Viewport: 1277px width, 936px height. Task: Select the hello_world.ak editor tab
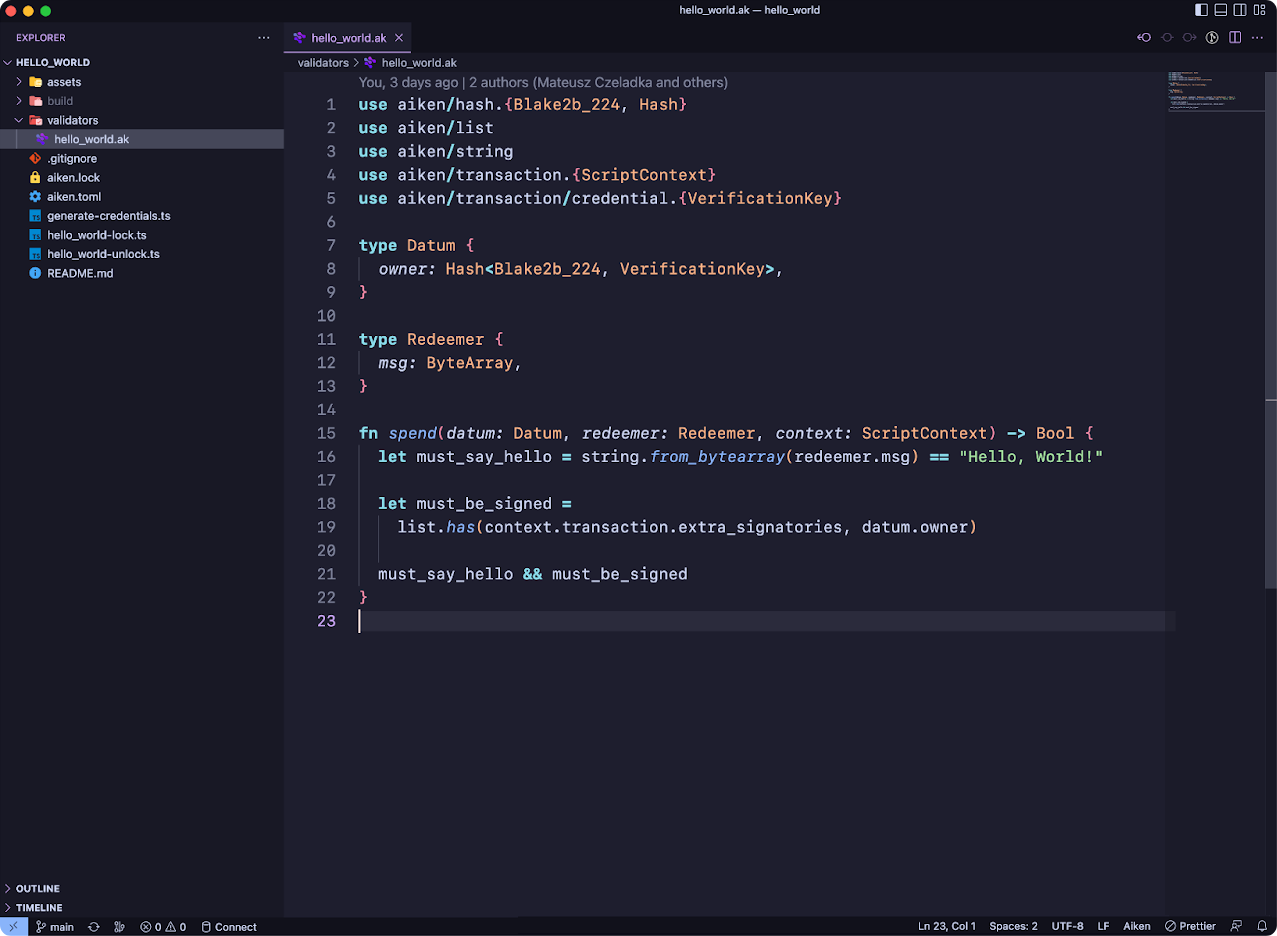pos(347,38)
